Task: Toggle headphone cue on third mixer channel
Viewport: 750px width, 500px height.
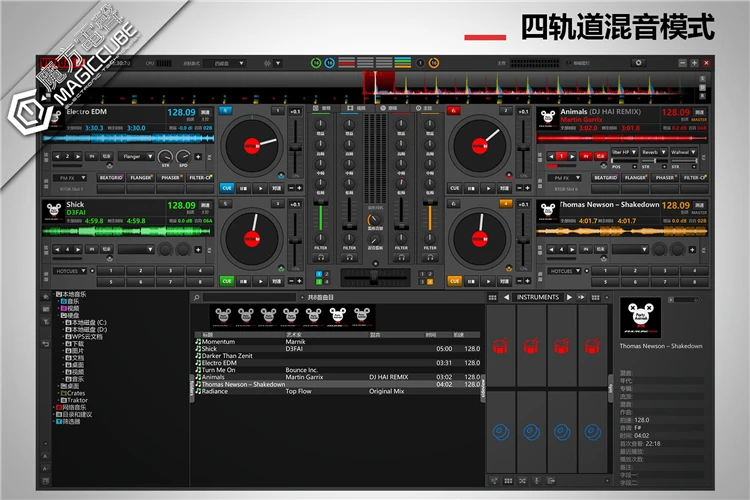Action: point(401,257)
